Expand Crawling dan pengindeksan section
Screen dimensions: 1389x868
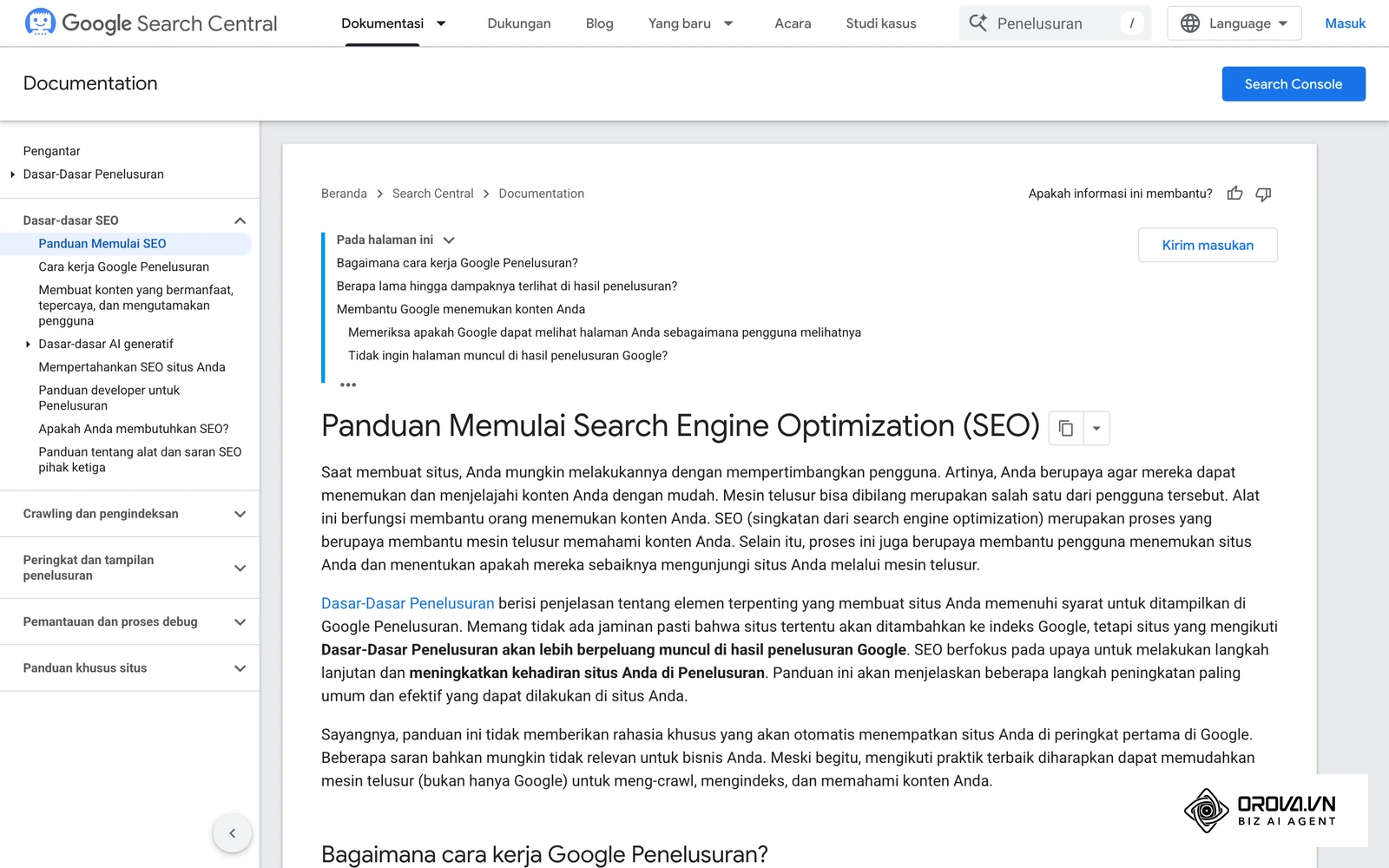pyautogui.click(x=240, y=514)
